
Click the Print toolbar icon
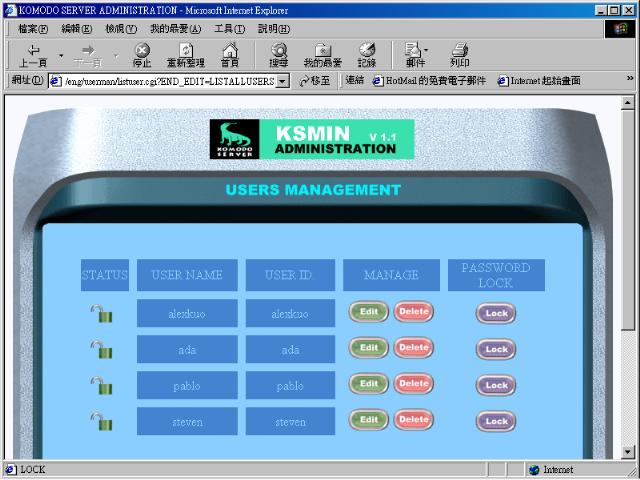[x=459, y=53]
